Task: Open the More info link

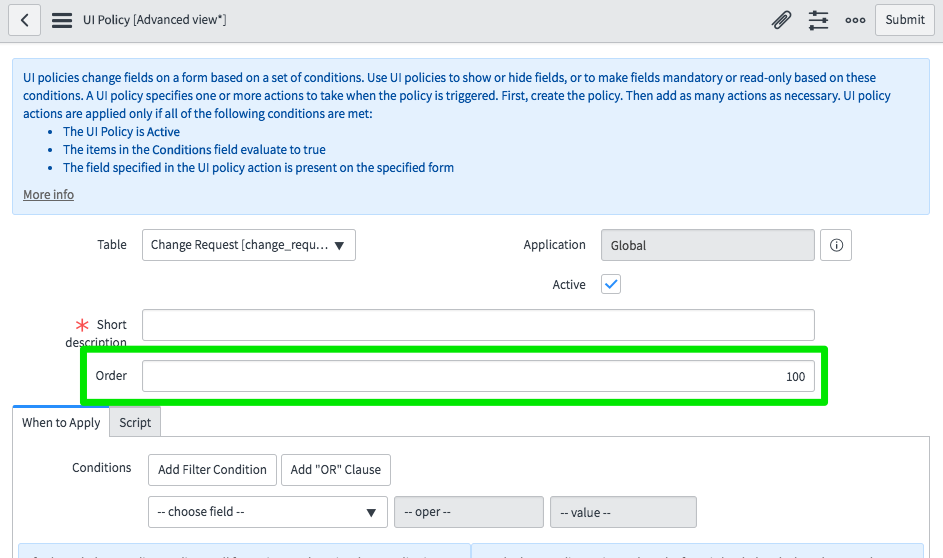Action: pos(48,194)
